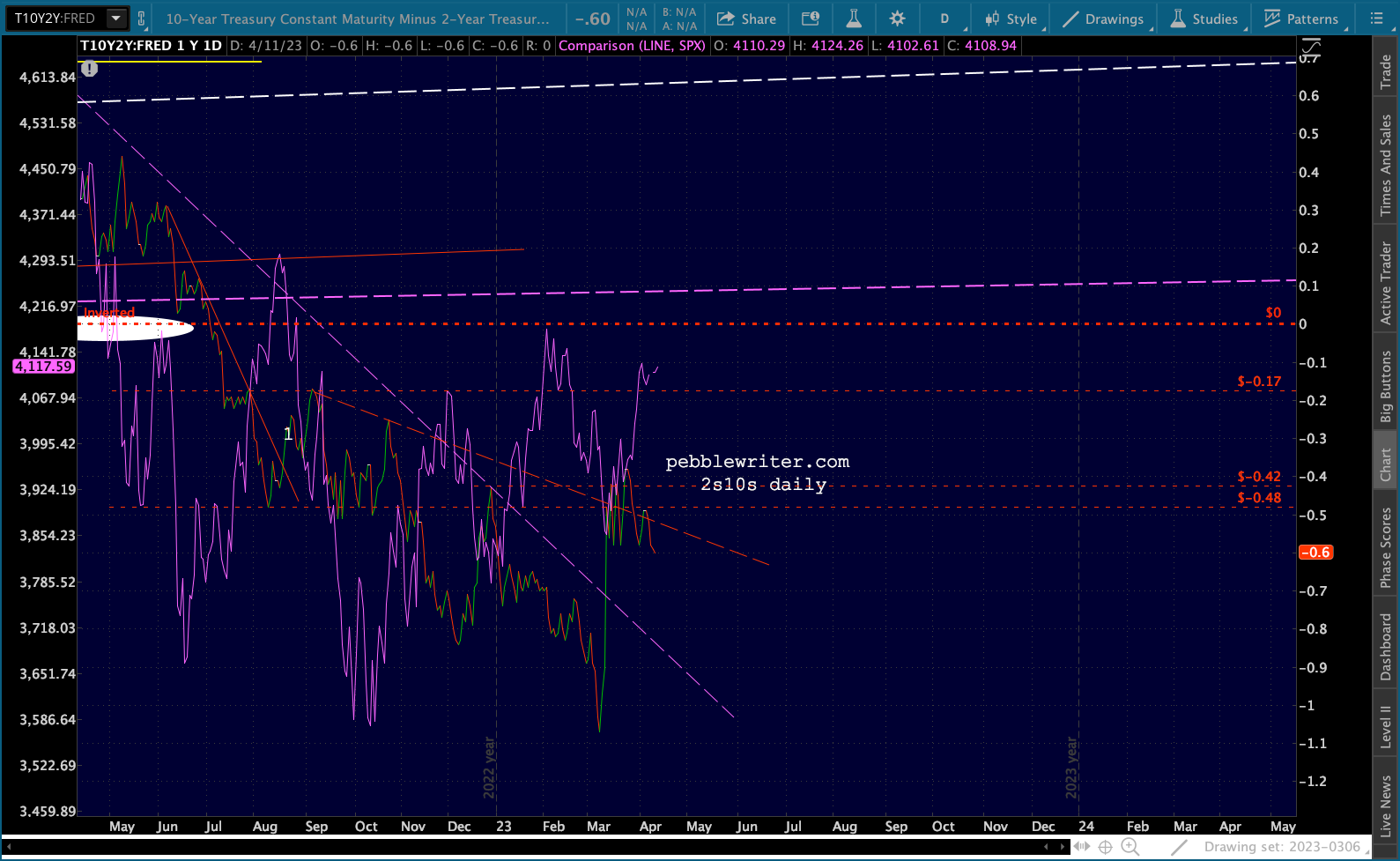The image size is (1400, 861).
Task: Select the line drawing tool at bottom
Action: 1179,847
